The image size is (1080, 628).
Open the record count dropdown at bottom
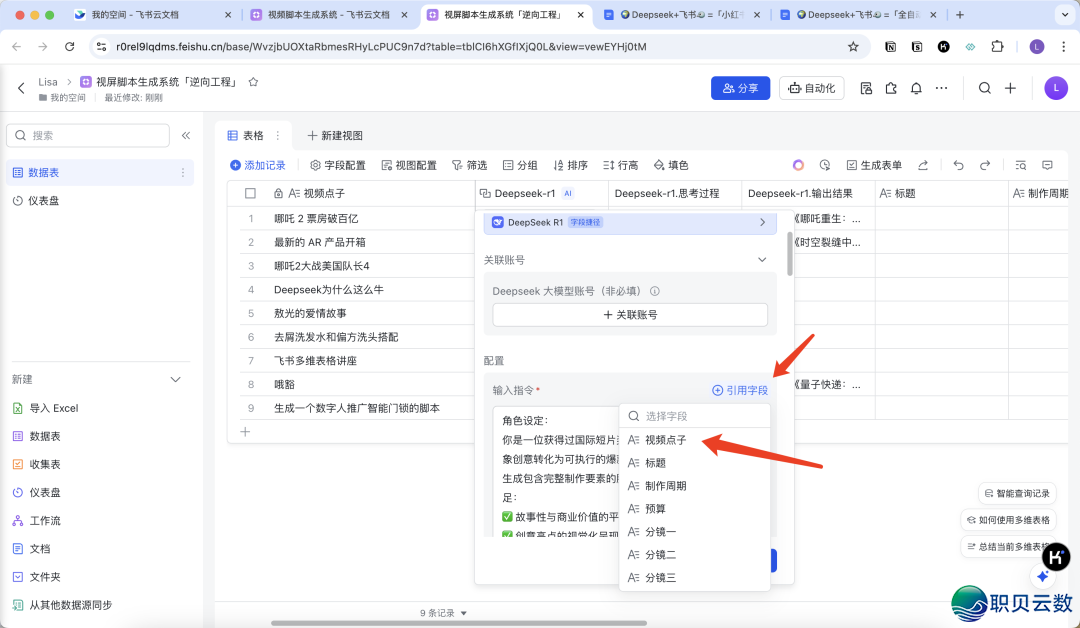[x=443, y=613]
